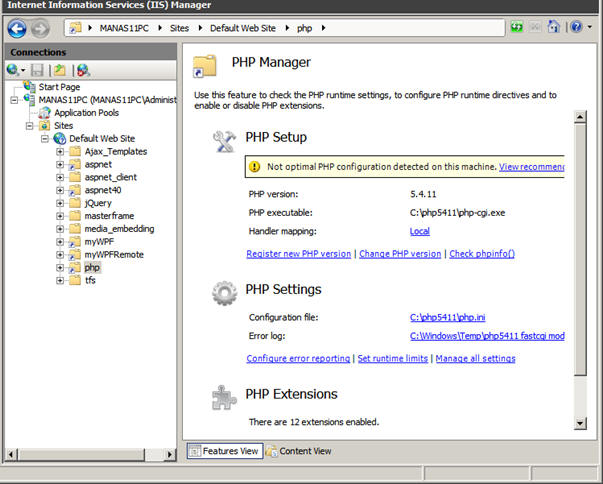
Task: Click the Application Pools icon
Action: click(x=45, y=113)
